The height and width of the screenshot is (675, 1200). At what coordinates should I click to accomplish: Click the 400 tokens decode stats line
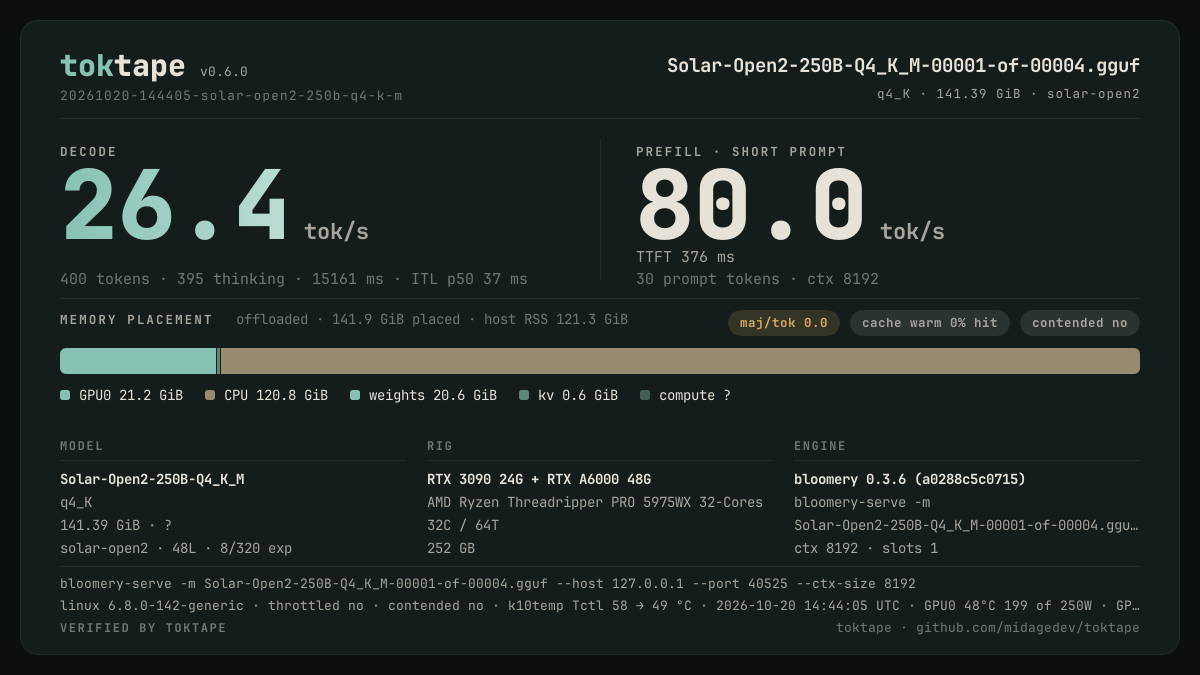pyautogui.click(x=293, y=279)
